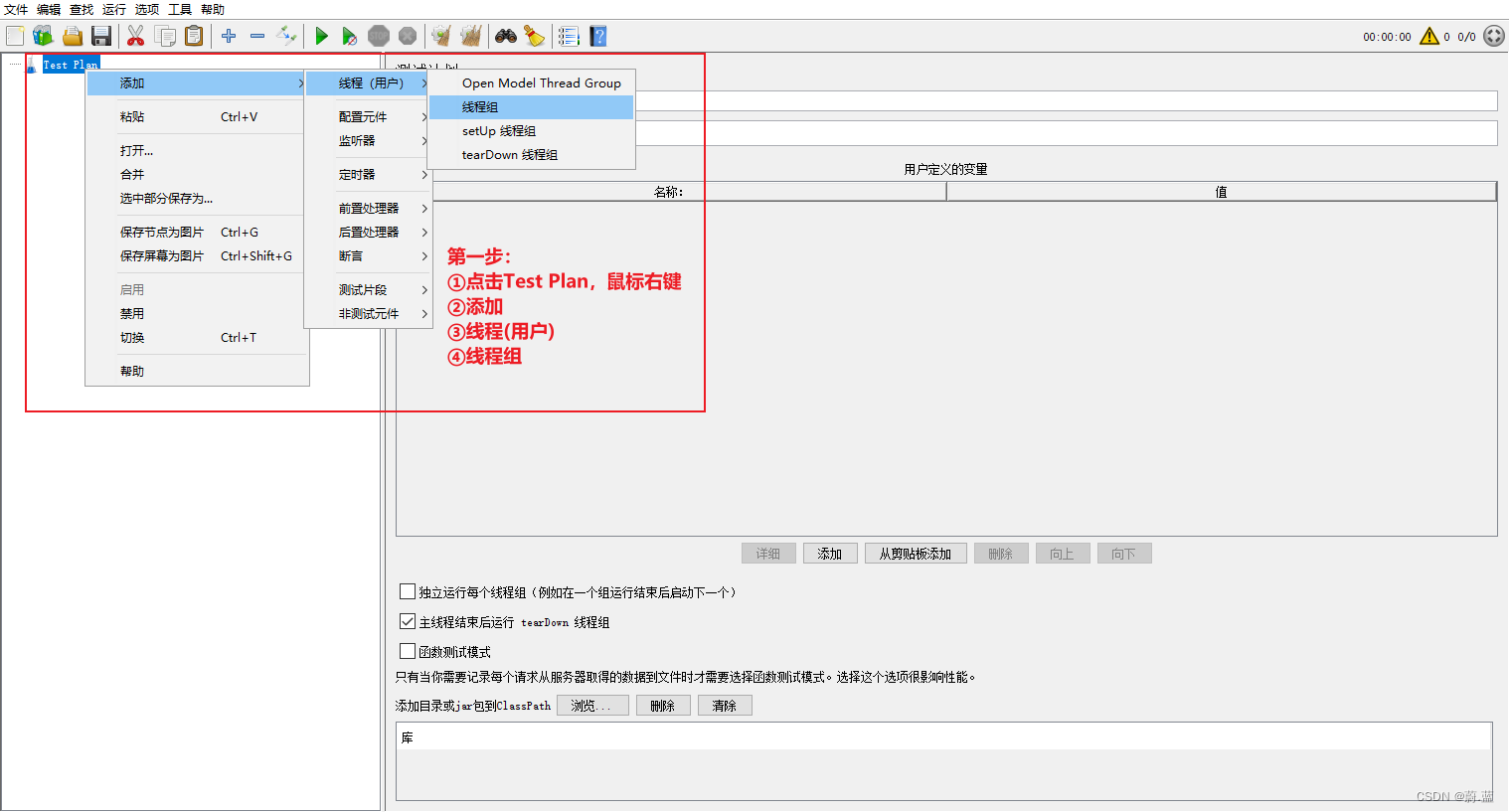Choose 线程组 from the submenu
This screenshot has height=812, width=1509.
click(x=531, y=107)
